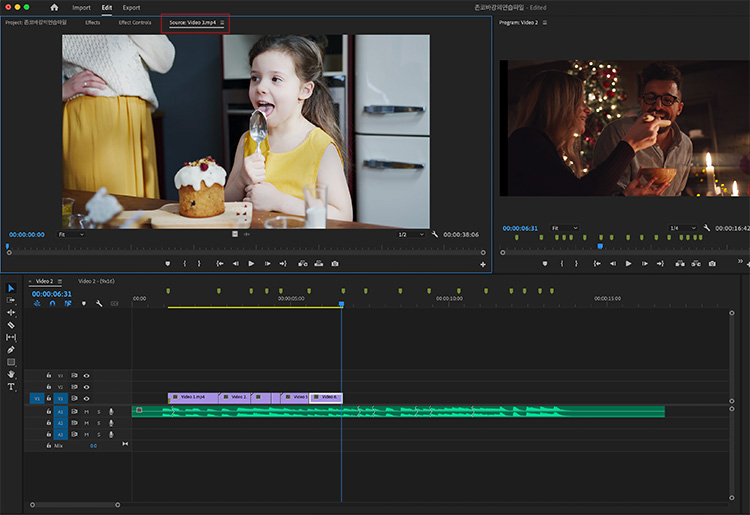Choose the Pen tool
Screen dimensions: 750x515
click(x=11, y=350)
